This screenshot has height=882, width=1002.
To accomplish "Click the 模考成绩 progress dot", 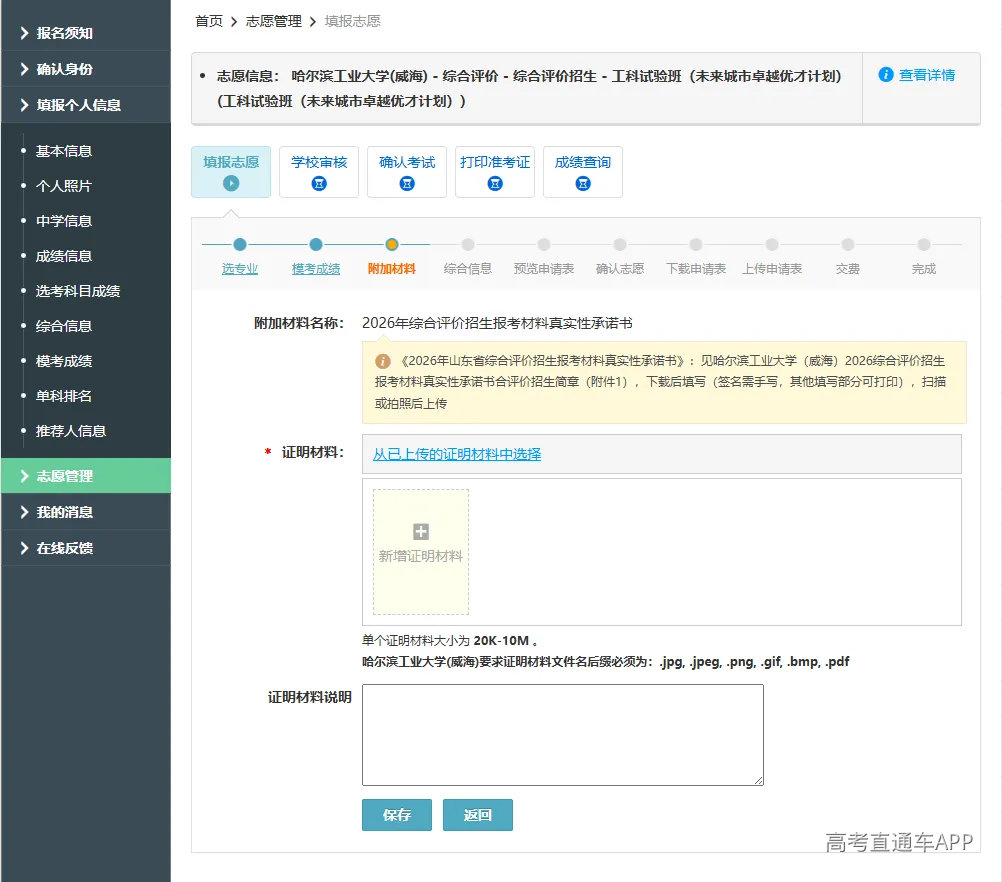I will point(316,244).
